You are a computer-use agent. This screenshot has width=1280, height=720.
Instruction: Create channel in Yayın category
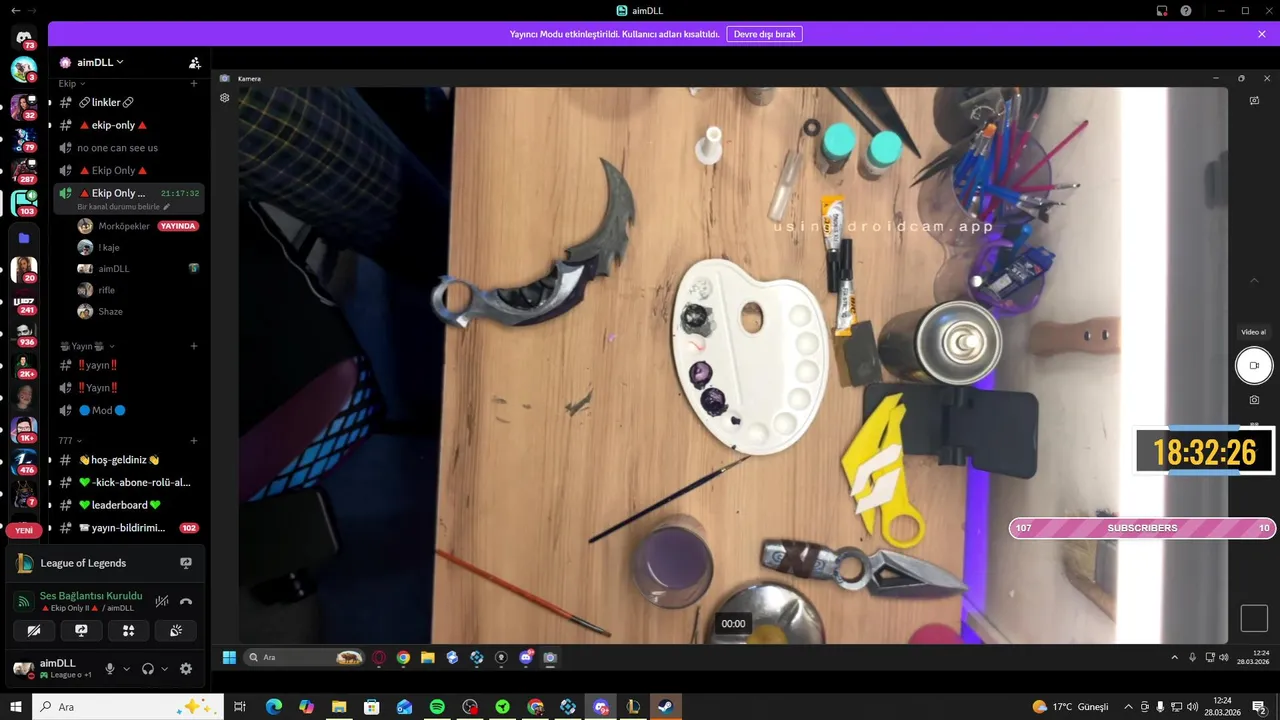(x=194, y=346)
